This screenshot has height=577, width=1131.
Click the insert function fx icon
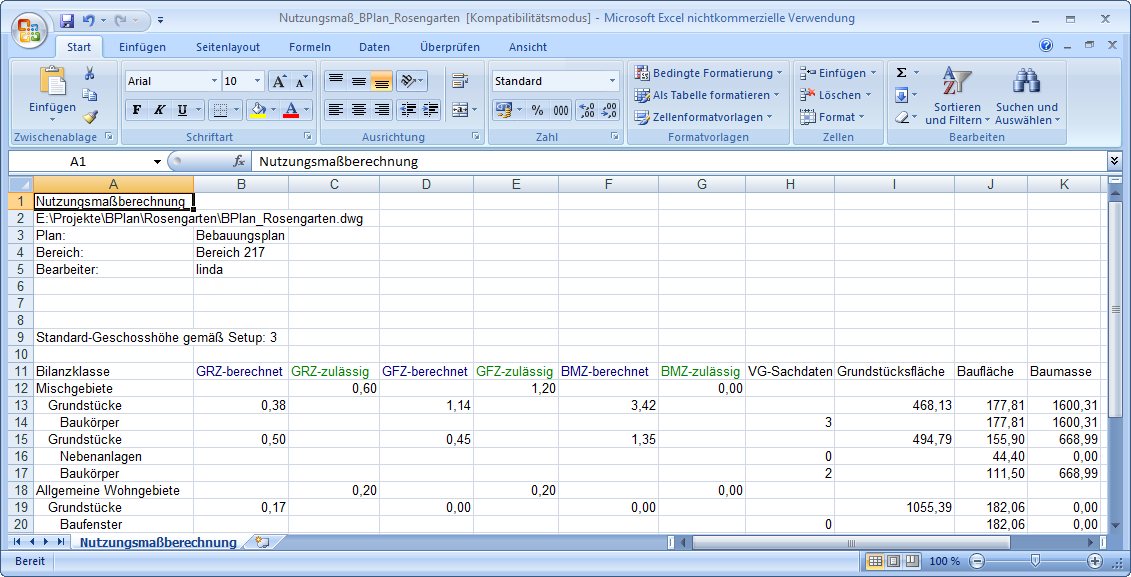(239, 161)
